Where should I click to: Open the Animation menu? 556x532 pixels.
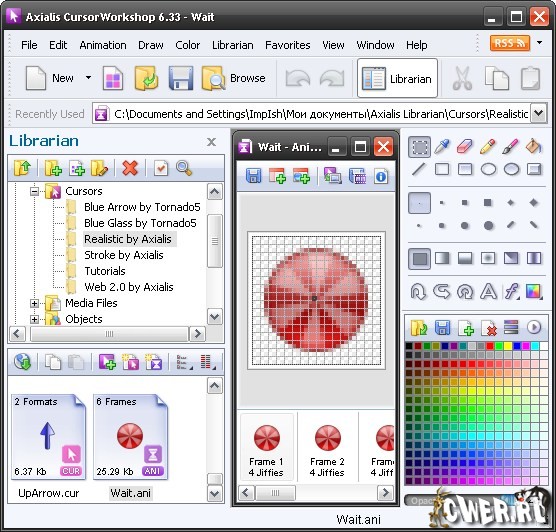pyautogui.click(x=103, y=45)
